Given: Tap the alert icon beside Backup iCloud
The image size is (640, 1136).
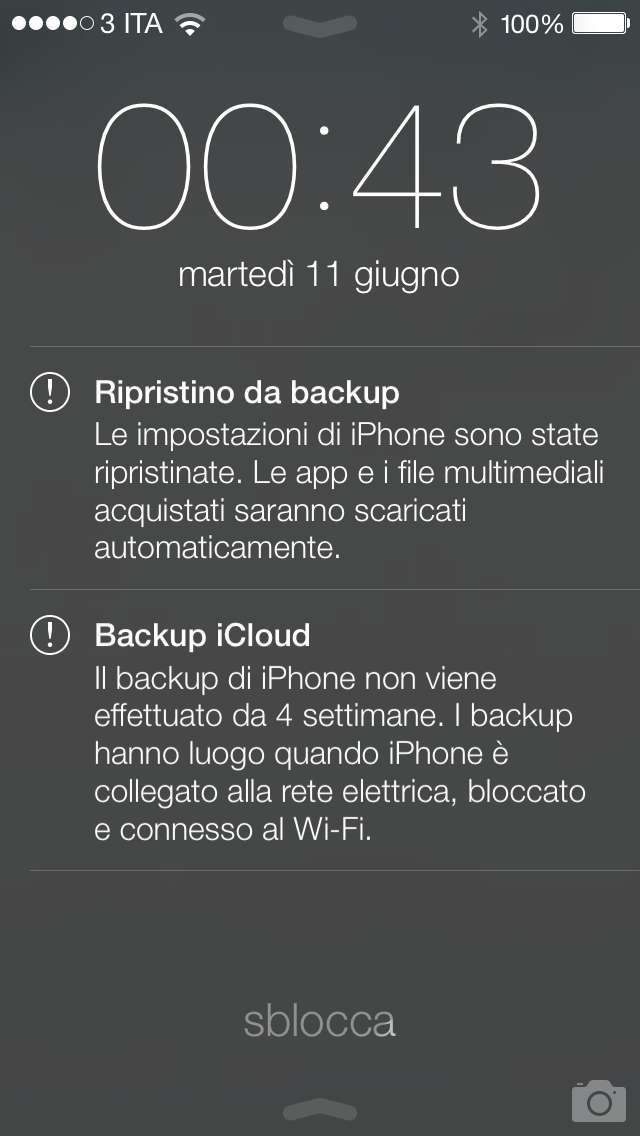Looking at the screenshot, I should pyautogui.click(x=50, y=635).
